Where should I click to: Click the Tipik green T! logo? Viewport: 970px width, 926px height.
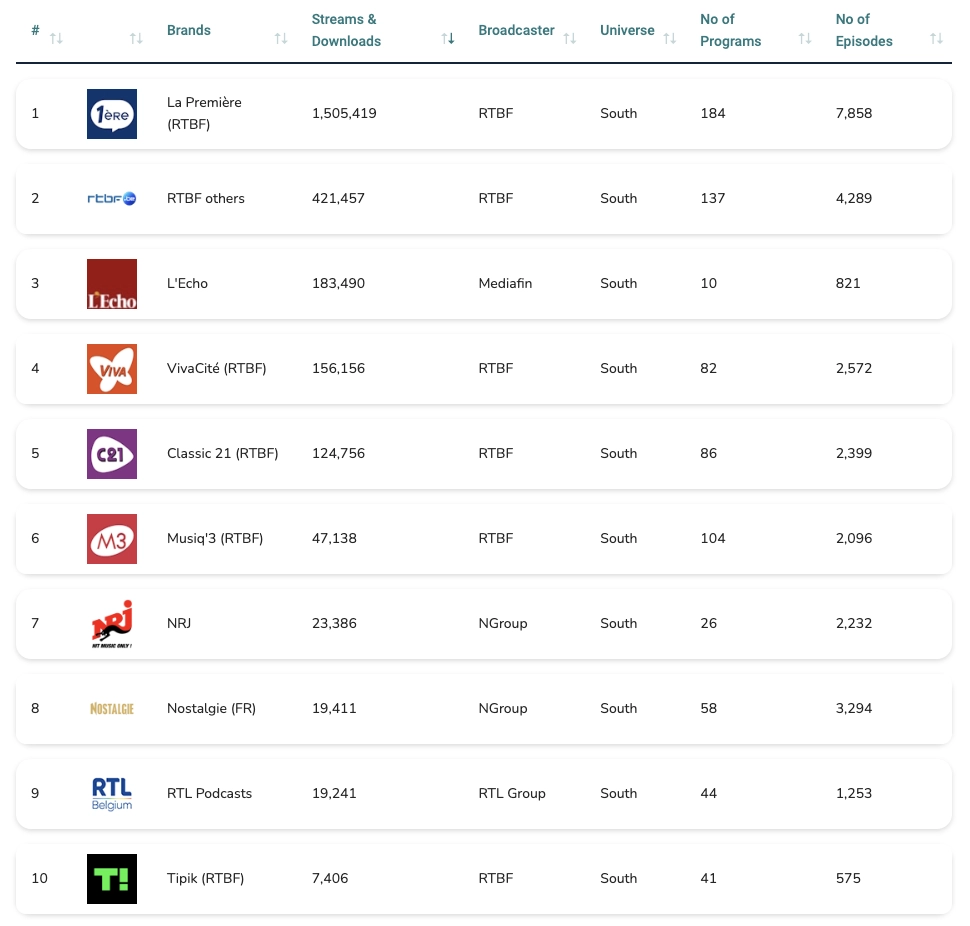(x=111, y=879)
